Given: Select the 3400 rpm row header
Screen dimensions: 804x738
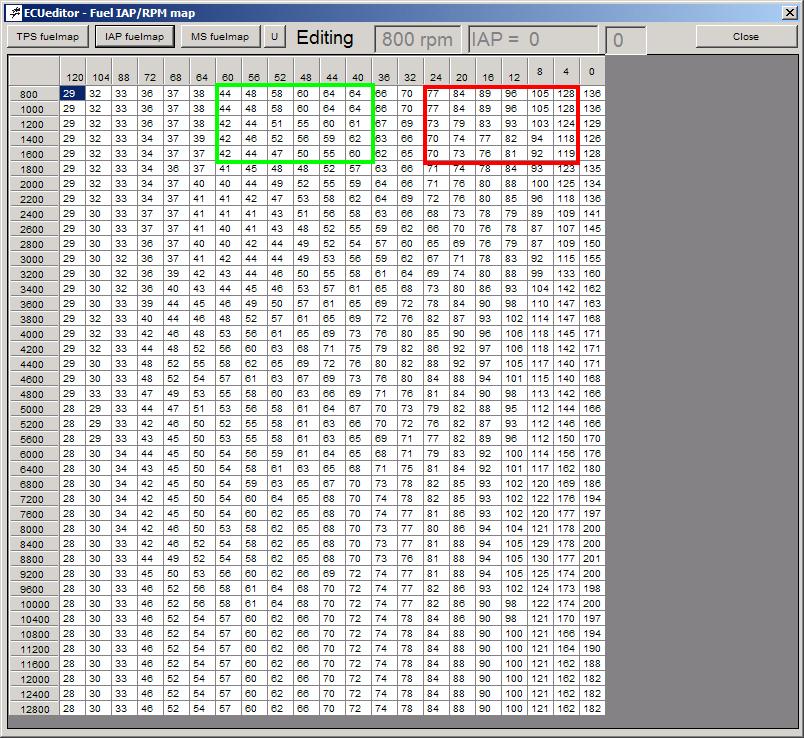Looking at the screenshot, I should click(x=34, y=289).
